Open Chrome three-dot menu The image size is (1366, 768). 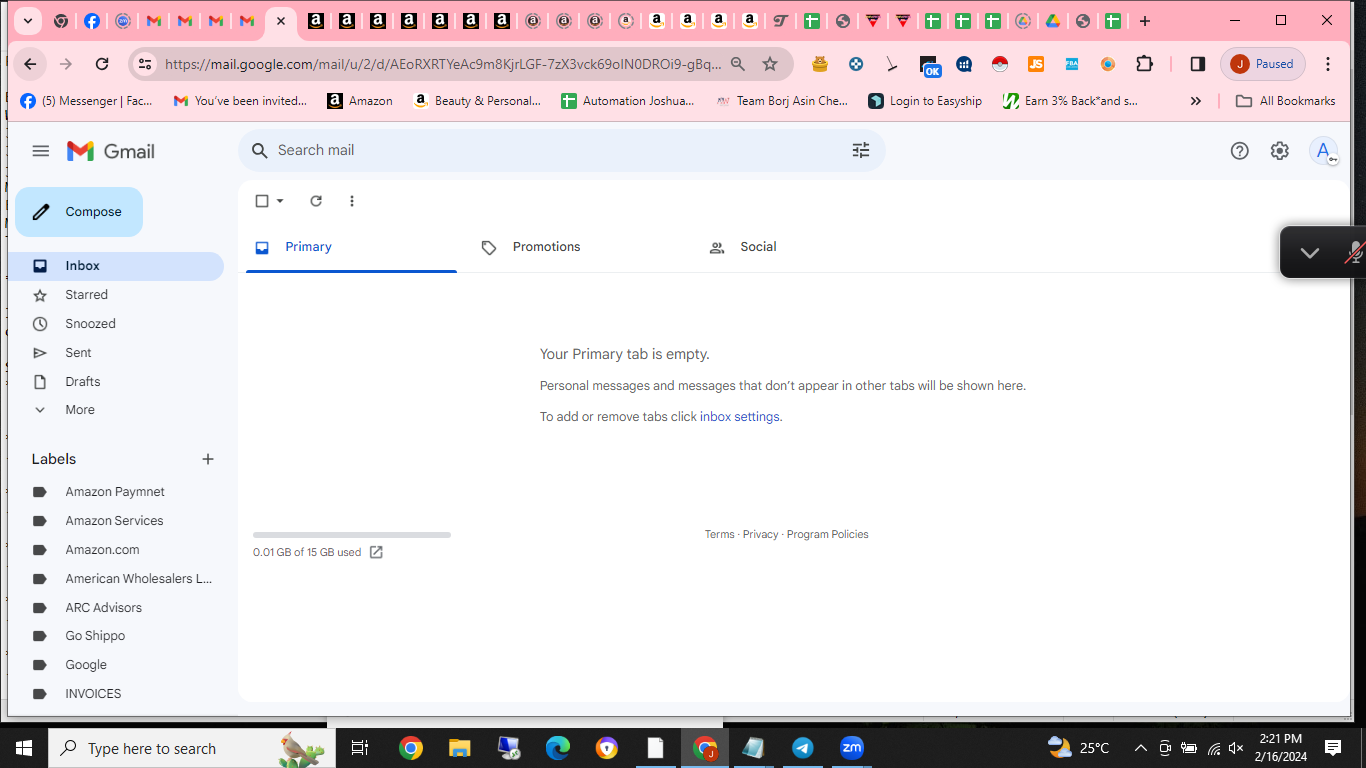pos(1328,64)
